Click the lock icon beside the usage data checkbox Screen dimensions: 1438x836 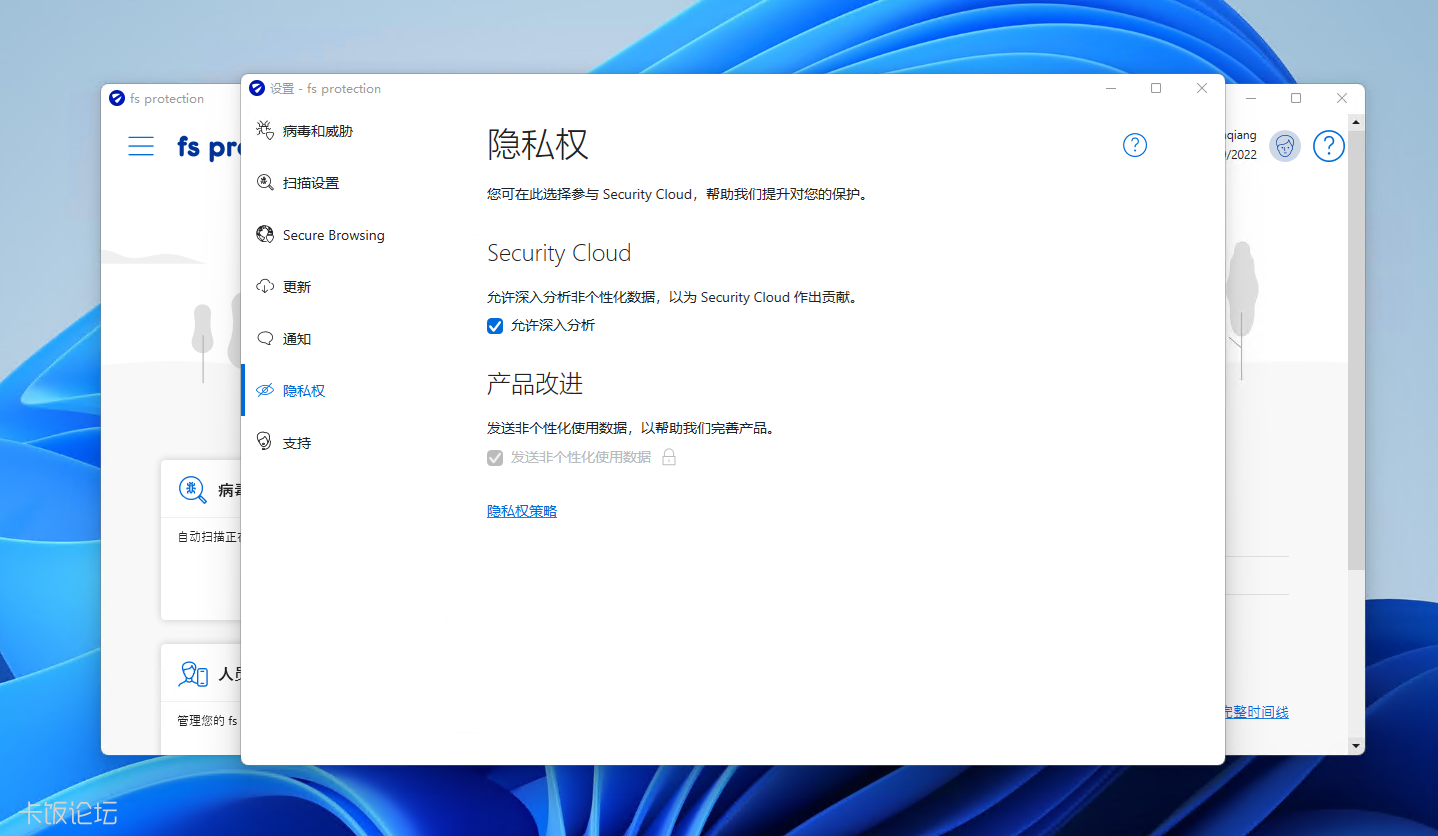(x=668, y=457)
